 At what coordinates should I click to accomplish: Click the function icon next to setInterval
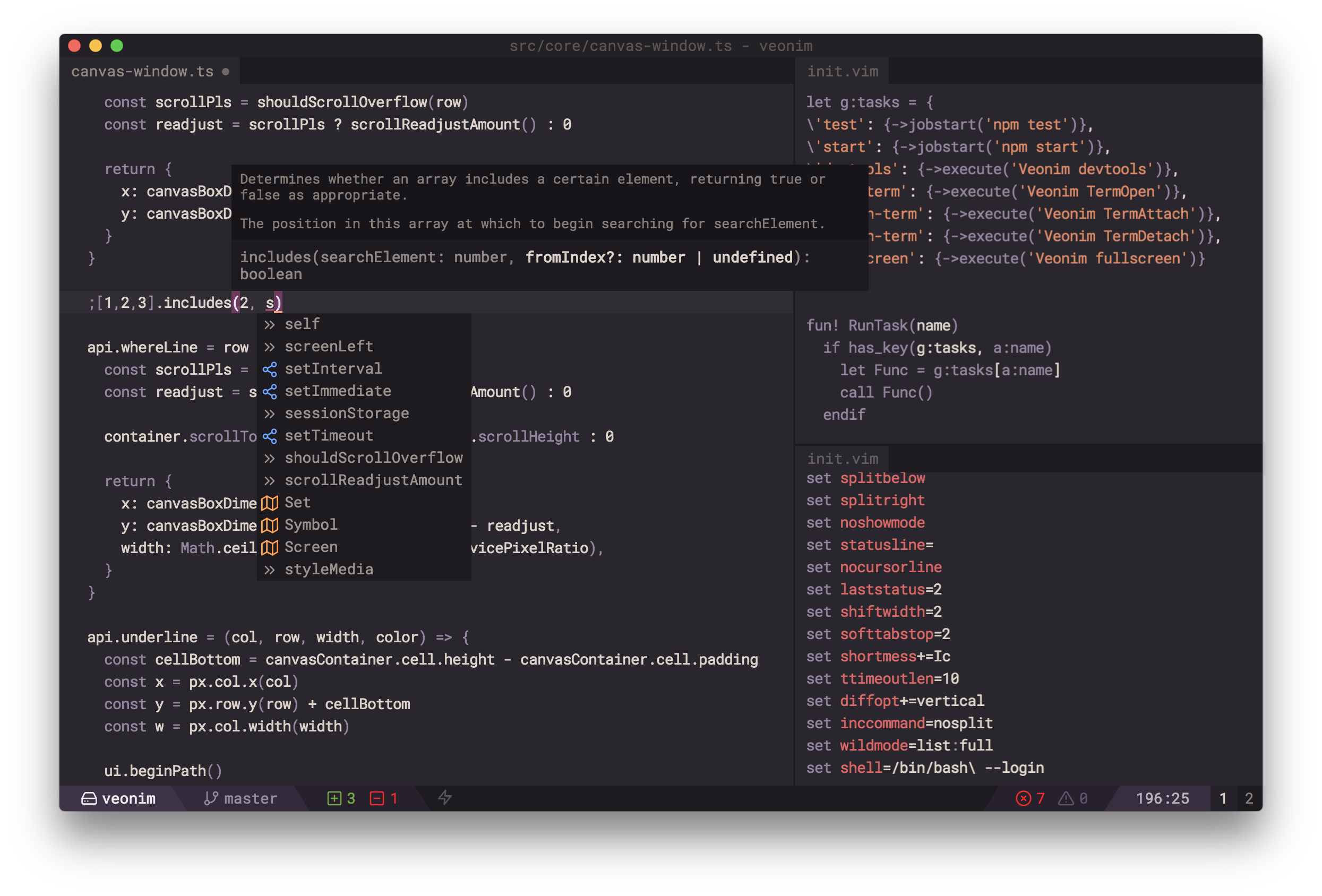270,369
